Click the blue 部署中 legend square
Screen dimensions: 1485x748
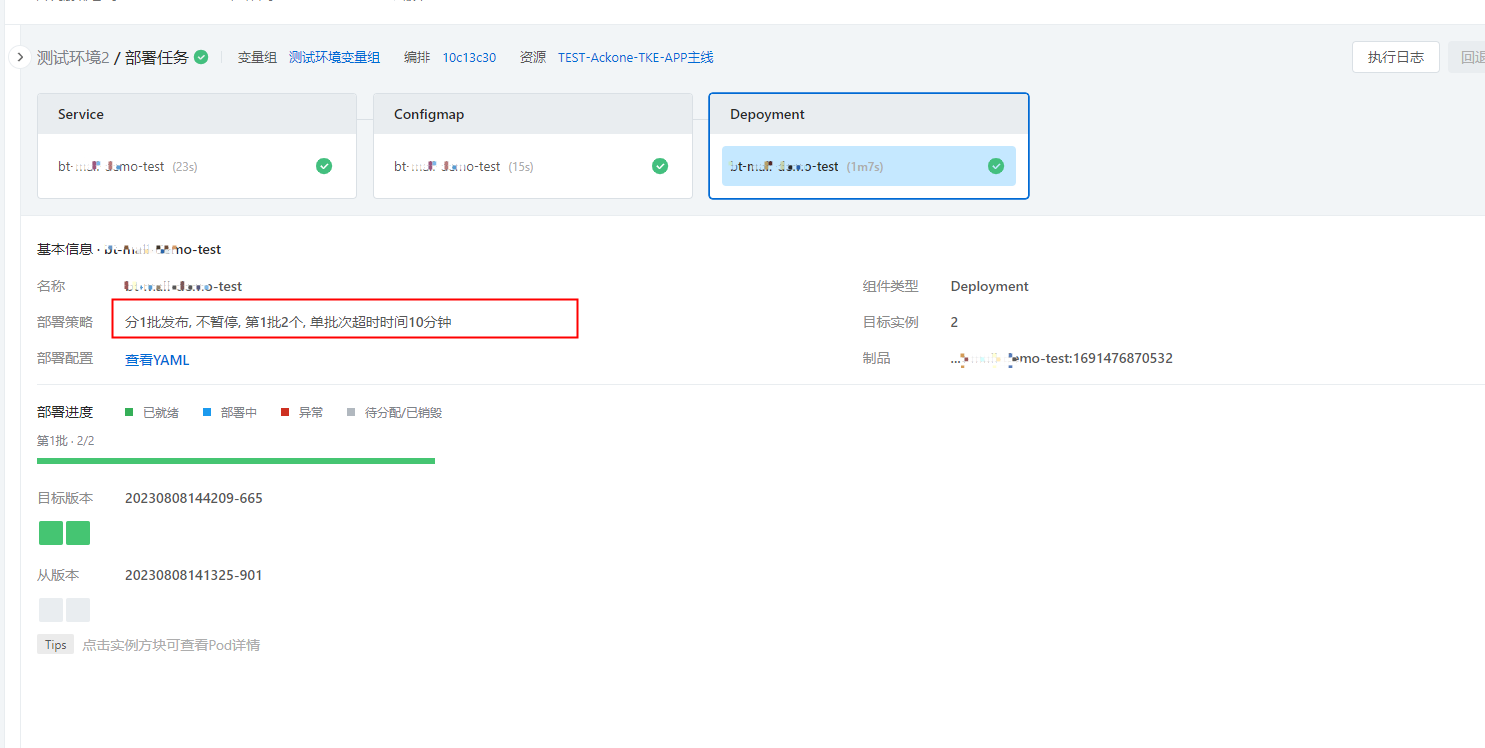[x=207, y=412]
